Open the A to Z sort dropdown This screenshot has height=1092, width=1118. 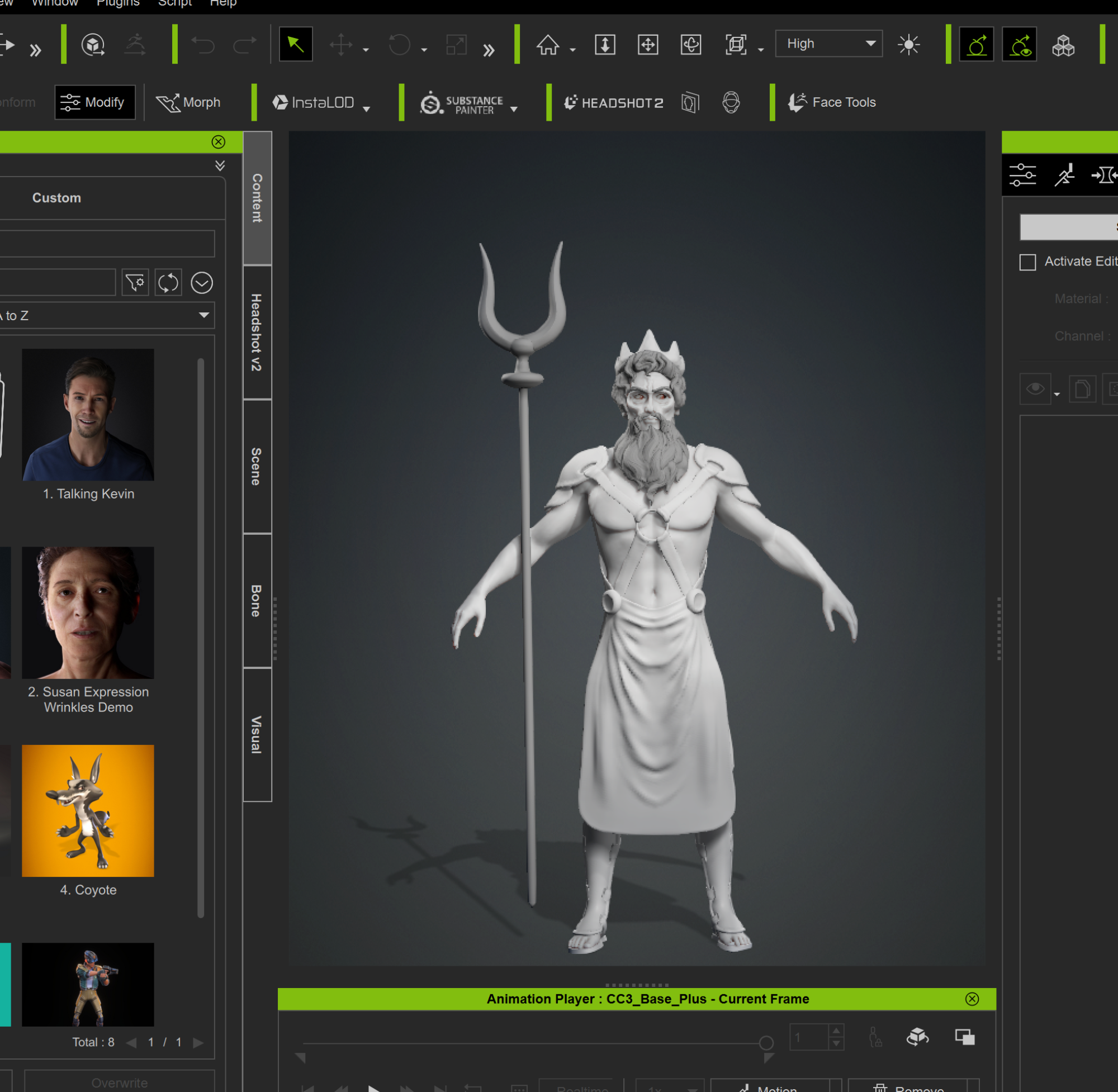pyautogui.click(x=107, y=315)
